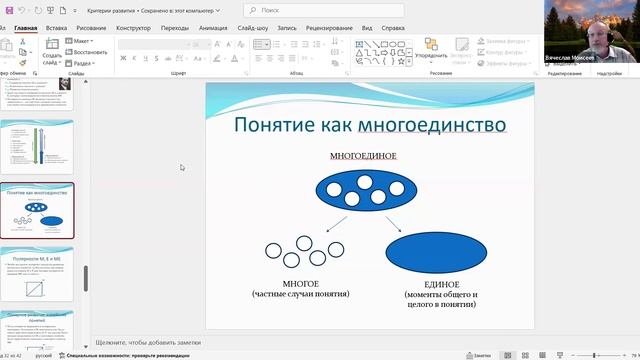This screenshot has height=360, width=640.
Task: Click the Redo arrow icon
Action: [x=38, y=10]
